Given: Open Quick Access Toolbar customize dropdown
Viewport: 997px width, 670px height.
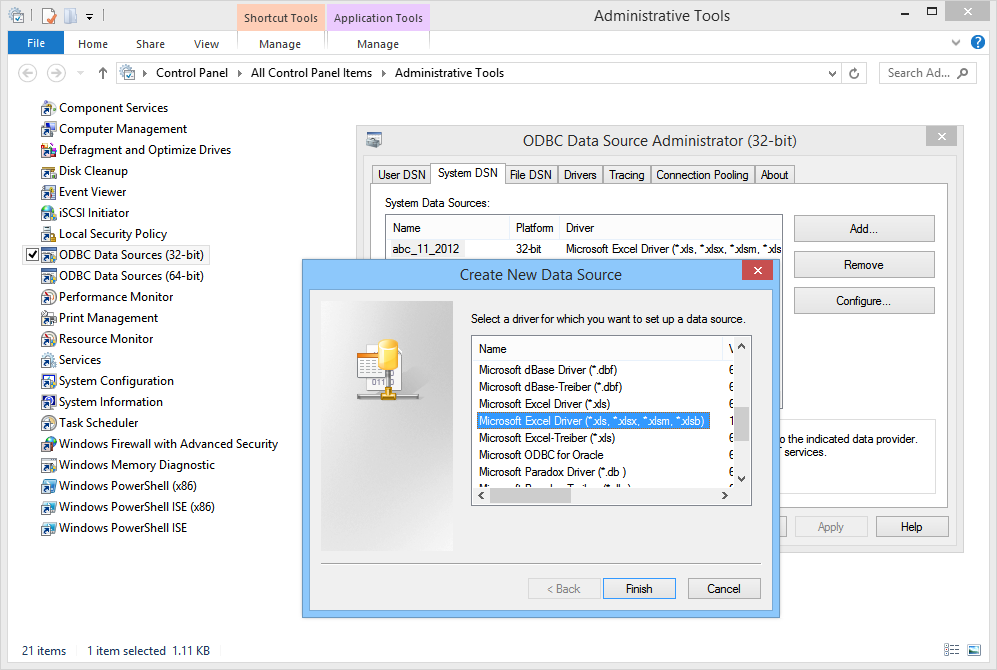Looking at the screenshot, I should tap(90, 17).
